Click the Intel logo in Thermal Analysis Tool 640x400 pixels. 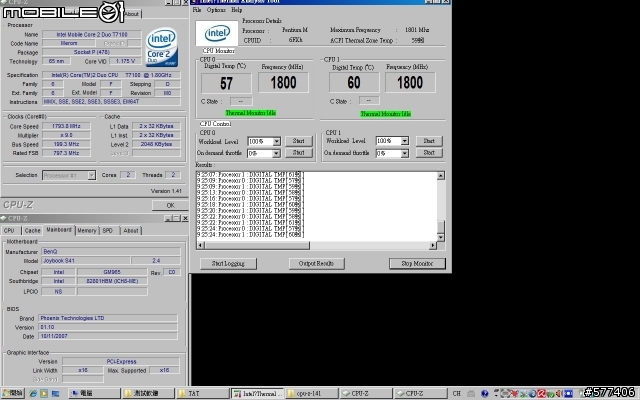tap(217, 33)
